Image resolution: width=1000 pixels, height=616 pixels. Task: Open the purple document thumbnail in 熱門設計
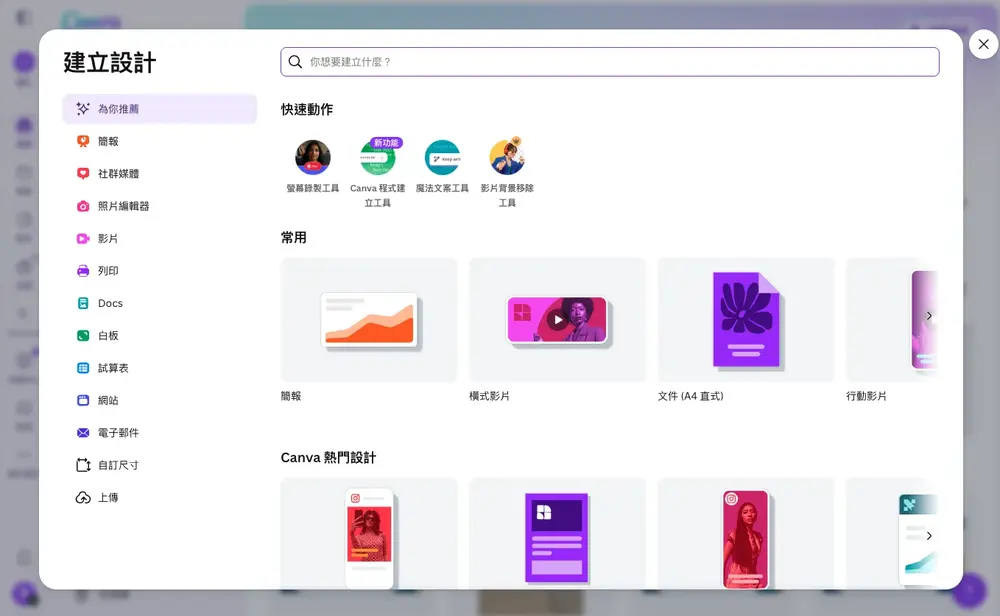pos(557,534)
